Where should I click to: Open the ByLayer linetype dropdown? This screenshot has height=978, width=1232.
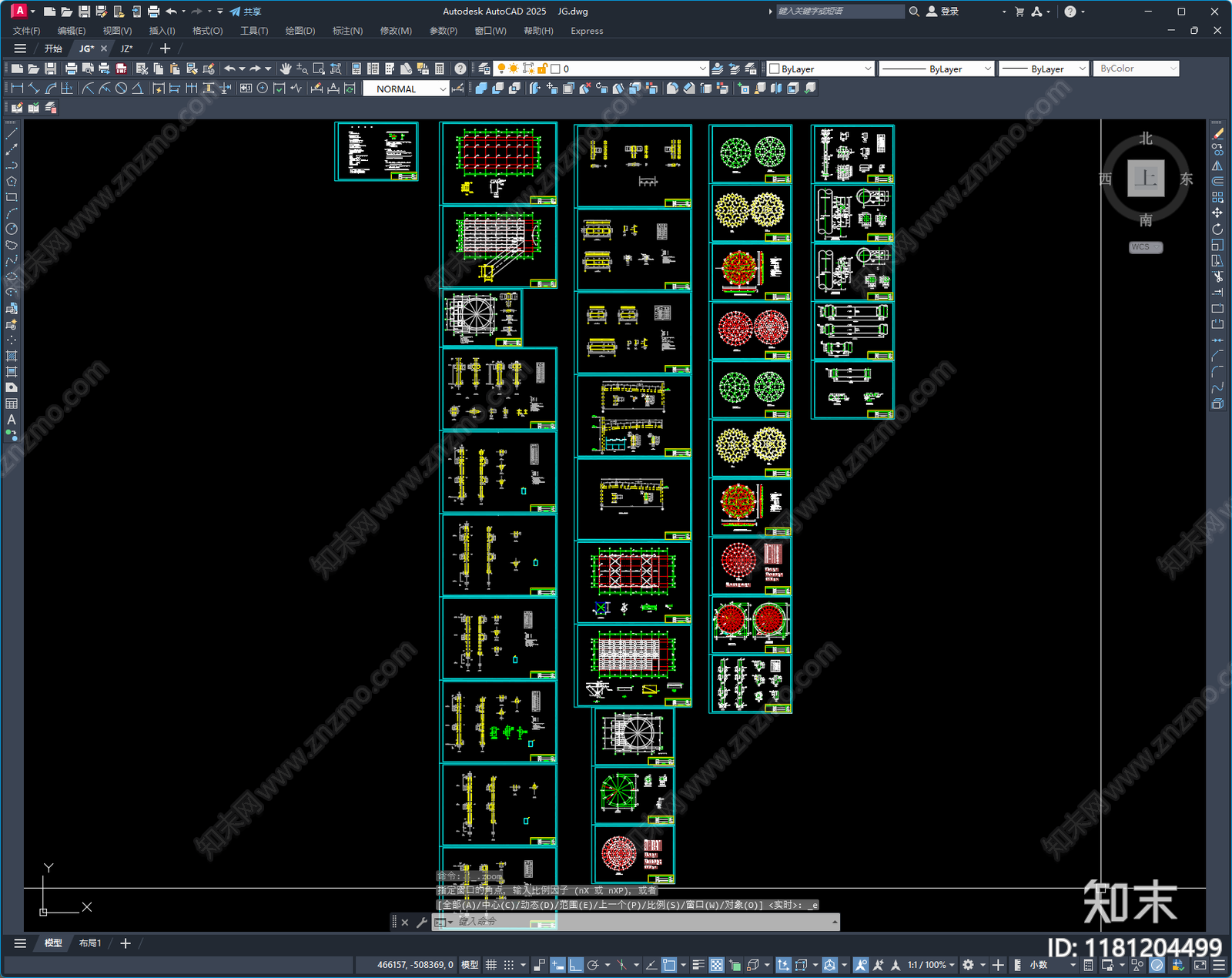click(936, 69)
